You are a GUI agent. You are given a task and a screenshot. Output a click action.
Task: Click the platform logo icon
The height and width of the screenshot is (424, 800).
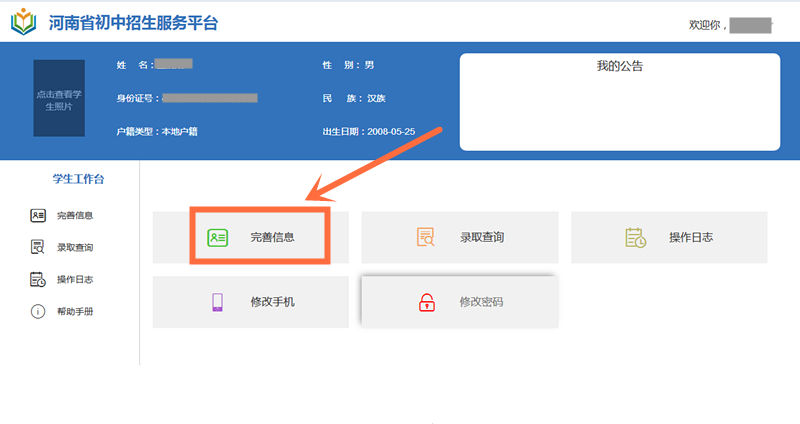point(24,22)
